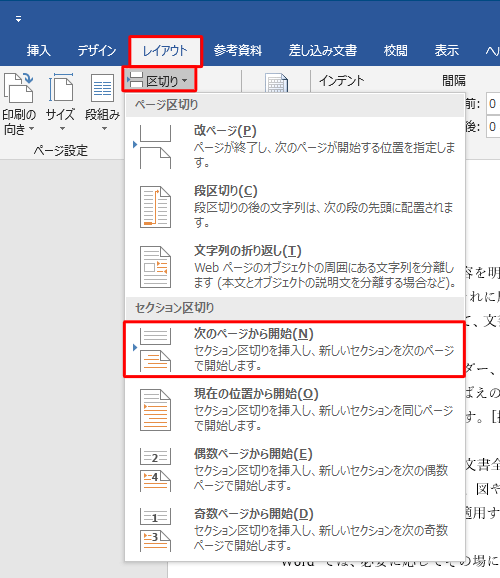Screen dimensions: 500x578
Task: Switch to the Insert (挿入) tab
Action: (38, 51)
